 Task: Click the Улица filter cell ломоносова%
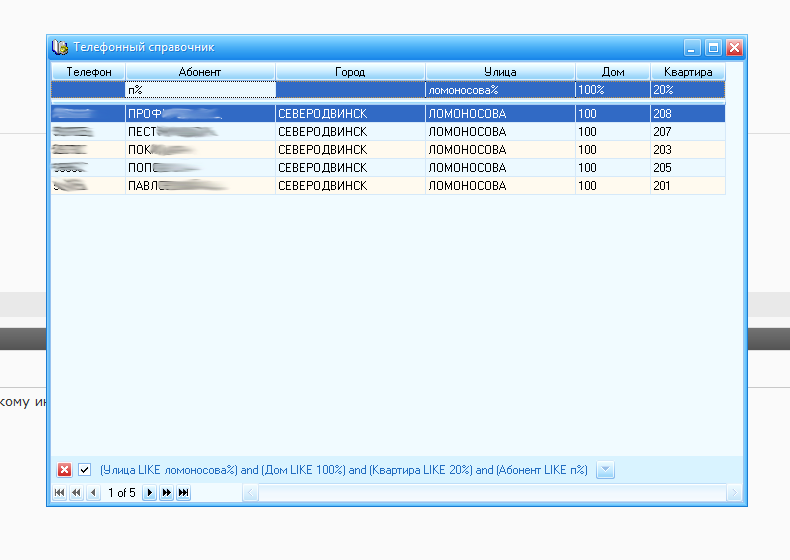tap(500, 90)
